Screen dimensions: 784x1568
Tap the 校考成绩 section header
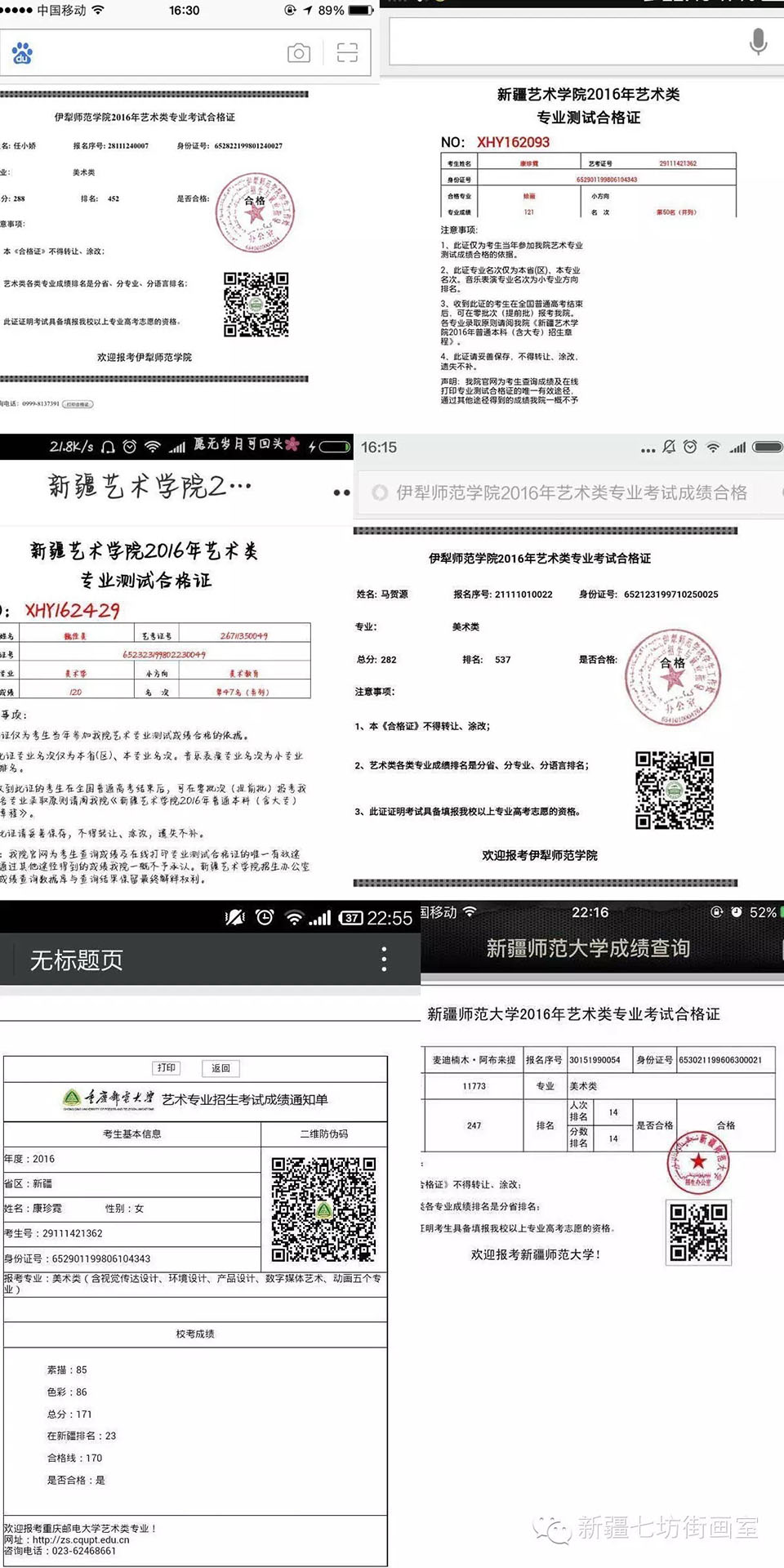pos(195,1334)
